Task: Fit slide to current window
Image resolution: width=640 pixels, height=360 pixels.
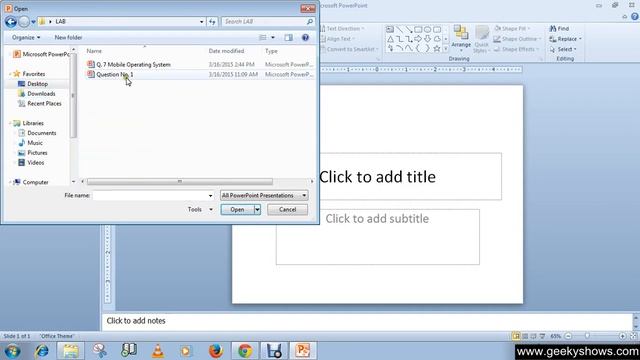Action: pyautogui.click(x=633, y=336)
